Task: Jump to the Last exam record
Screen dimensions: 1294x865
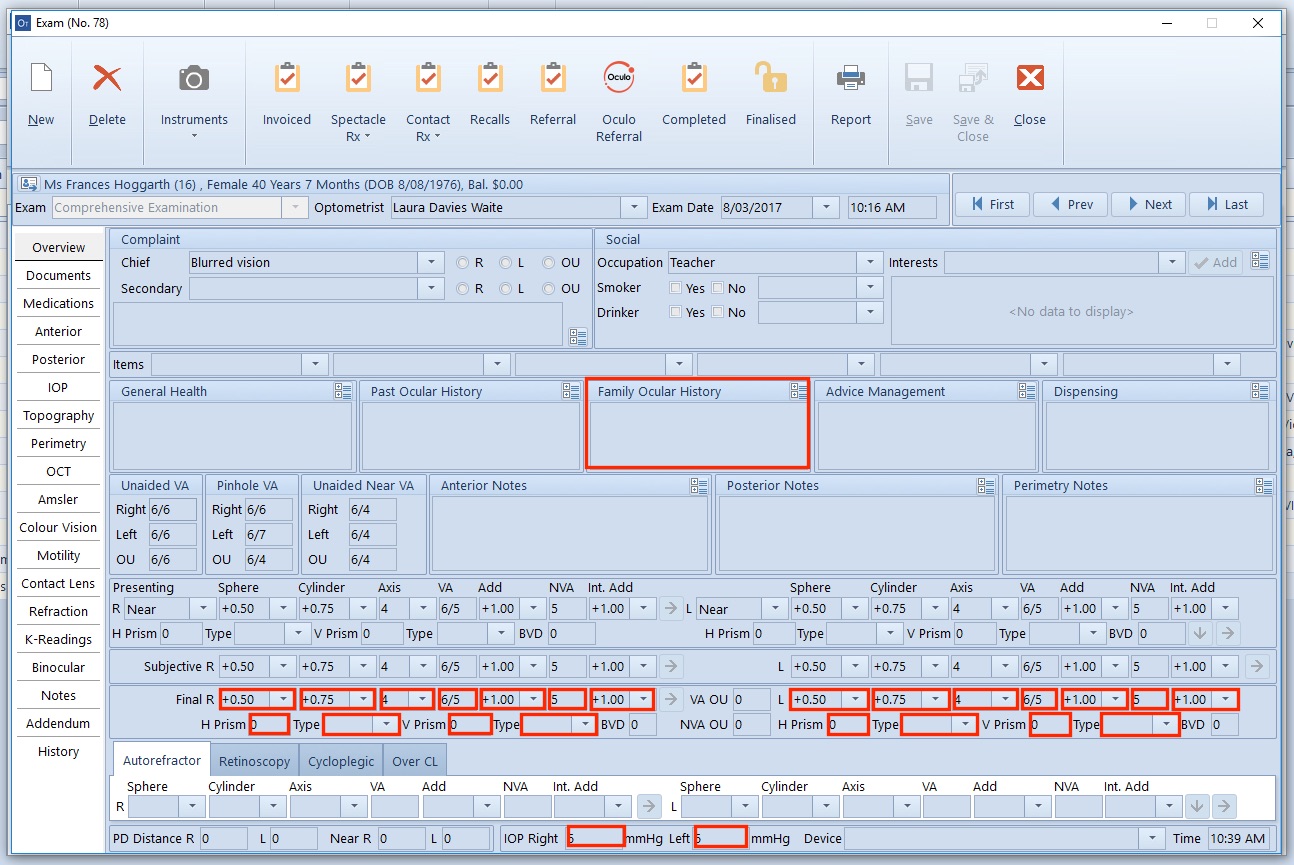Action: coord(1226,204)
